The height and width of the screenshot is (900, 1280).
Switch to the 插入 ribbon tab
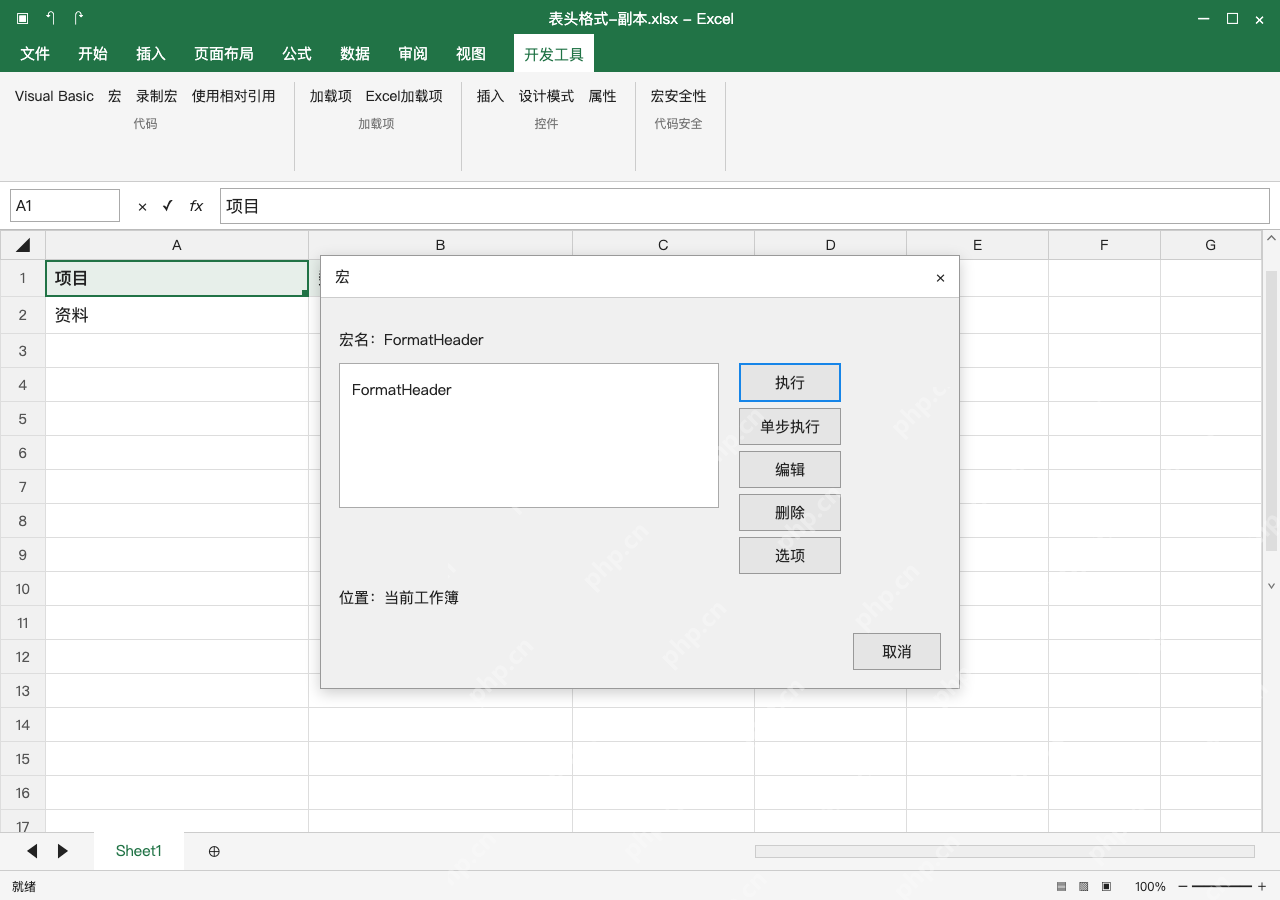pos(151,54)
